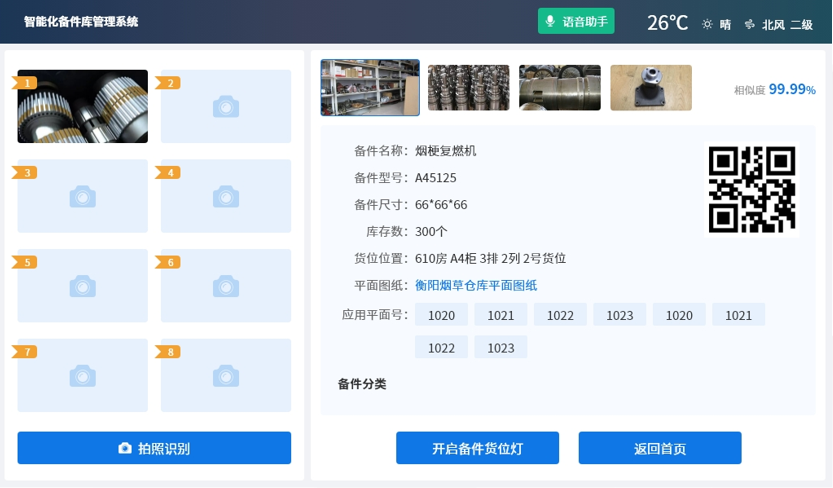
Task: Click the orange number 5 badge
Action: click(24, 262)
